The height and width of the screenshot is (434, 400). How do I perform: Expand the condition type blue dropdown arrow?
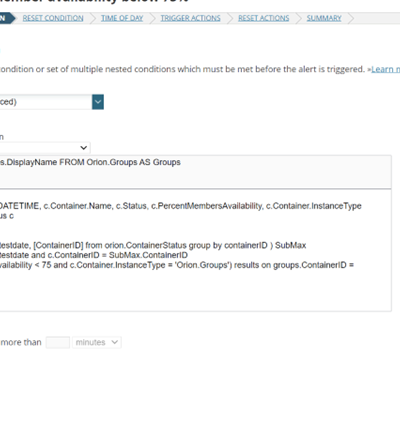(x=98, y=102)
